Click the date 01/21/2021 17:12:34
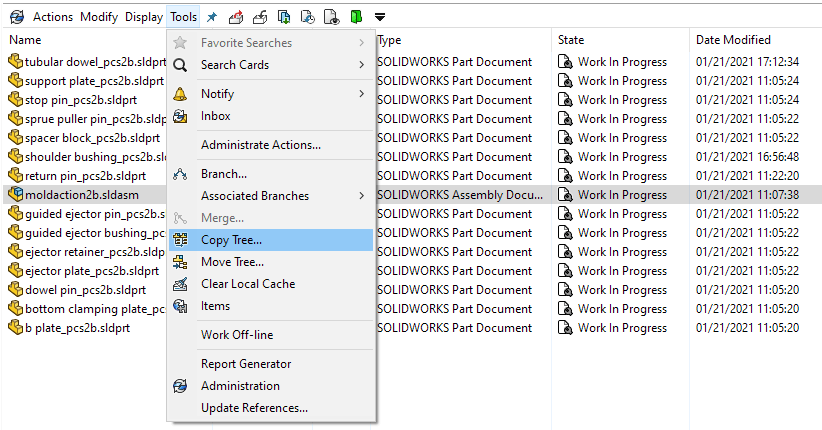This screenshot has height=430, width=822. [747, 62]
